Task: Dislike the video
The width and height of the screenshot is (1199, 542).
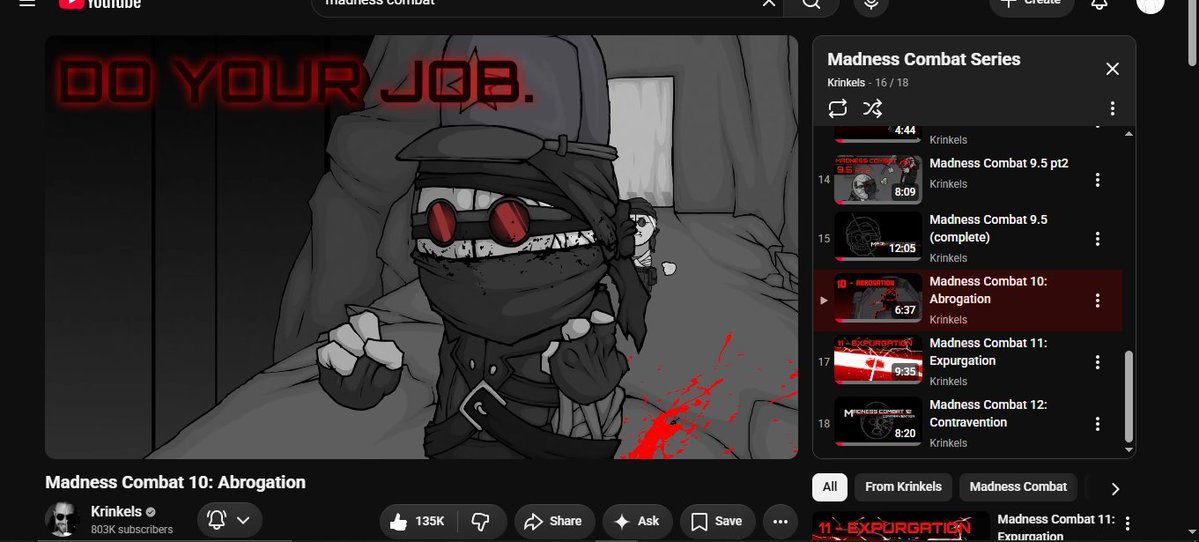Action: point(481,521)
